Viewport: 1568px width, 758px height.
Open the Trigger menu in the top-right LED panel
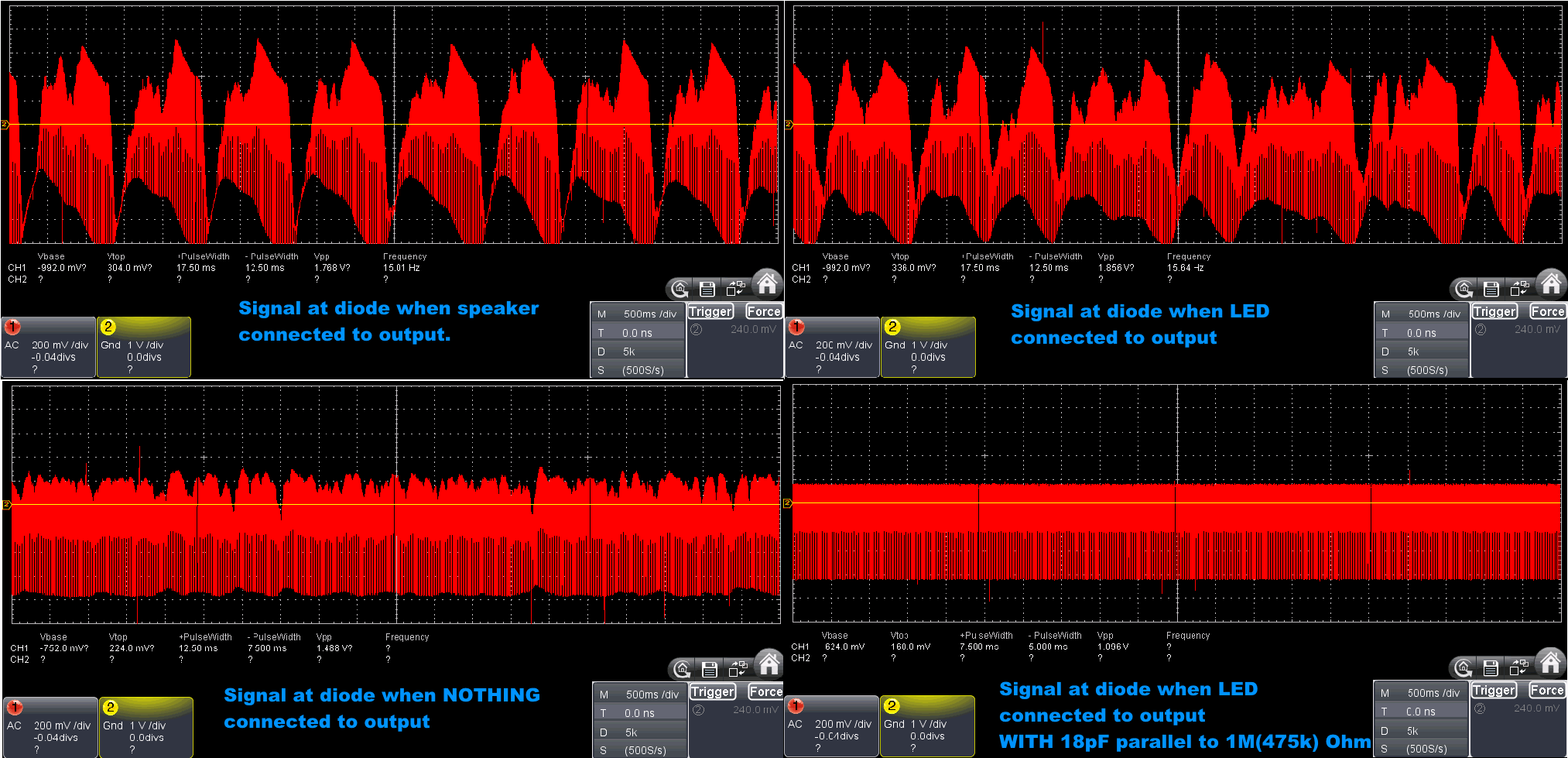[x=1494, y=311]
